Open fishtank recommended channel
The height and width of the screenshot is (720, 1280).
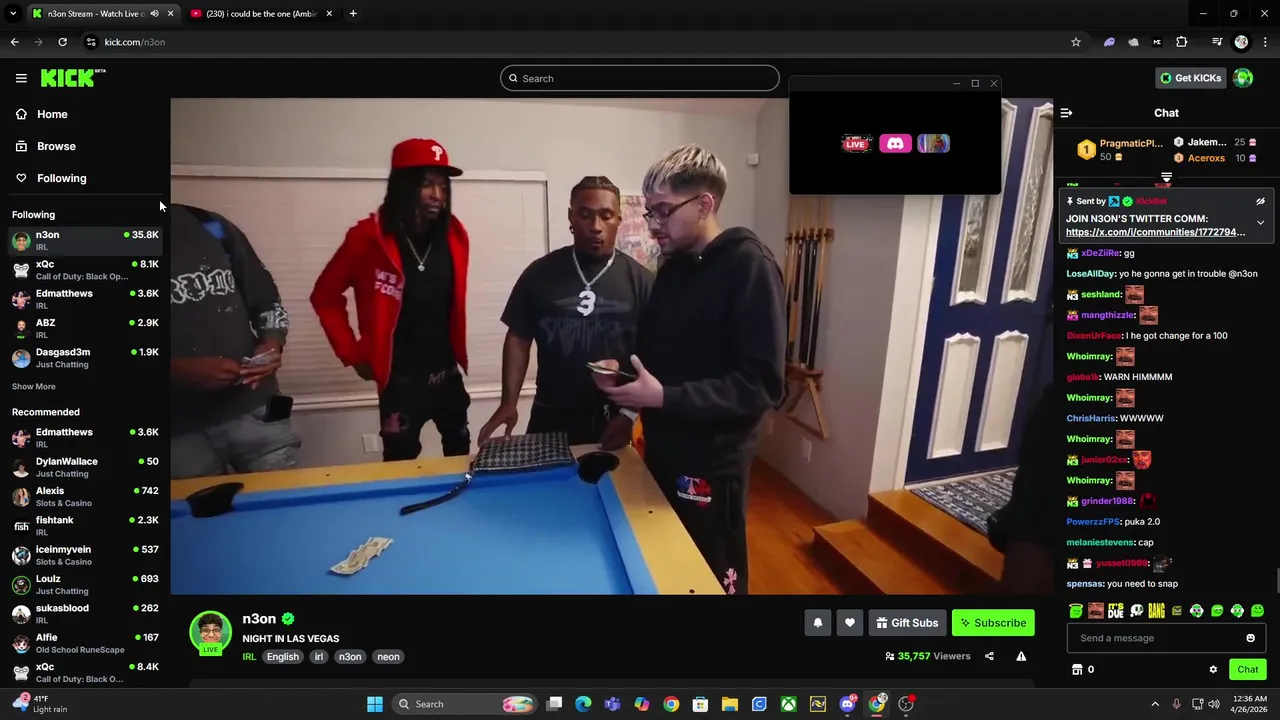click(x=85, y=526)
